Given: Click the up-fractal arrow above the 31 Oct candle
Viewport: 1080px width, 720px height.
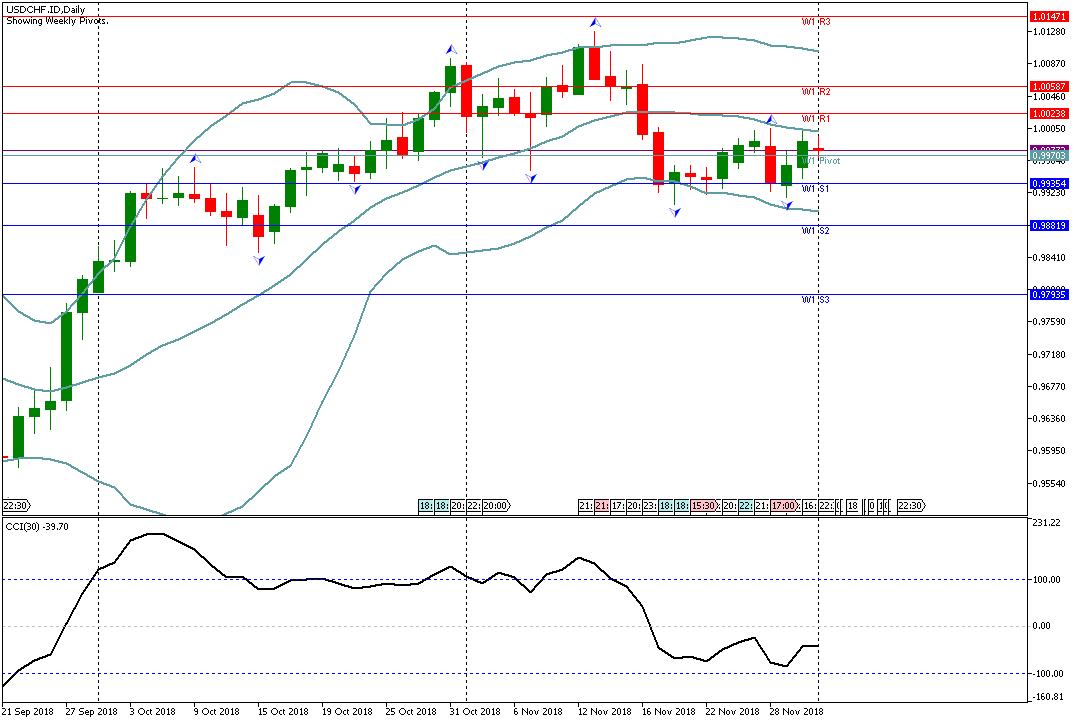Looking at the screenshot, I should click(451, 49).
